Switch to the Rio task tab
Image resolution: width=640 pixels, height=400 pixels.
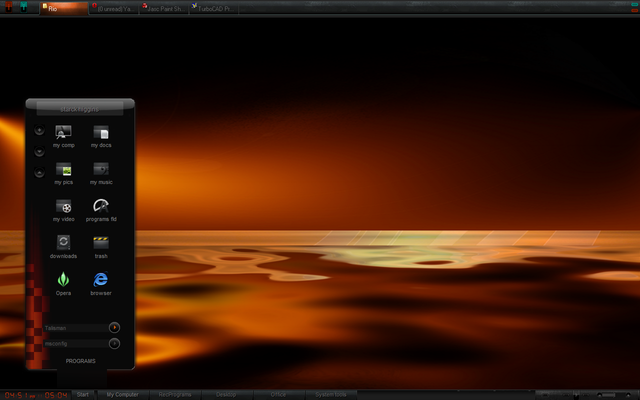(x=64, y=8)
